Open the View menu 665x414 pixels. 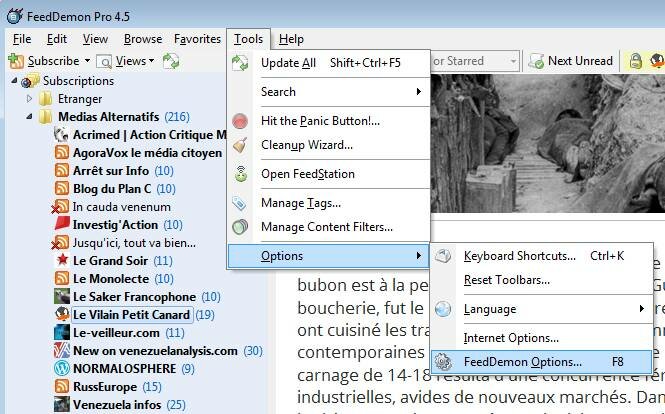point(95,39)
